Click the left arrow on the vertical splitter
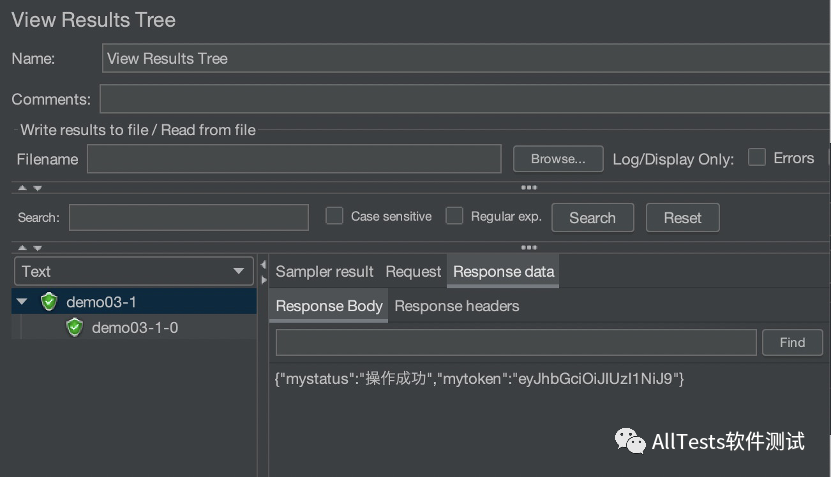Screen dimensions: 832x478 click(263, 264)
